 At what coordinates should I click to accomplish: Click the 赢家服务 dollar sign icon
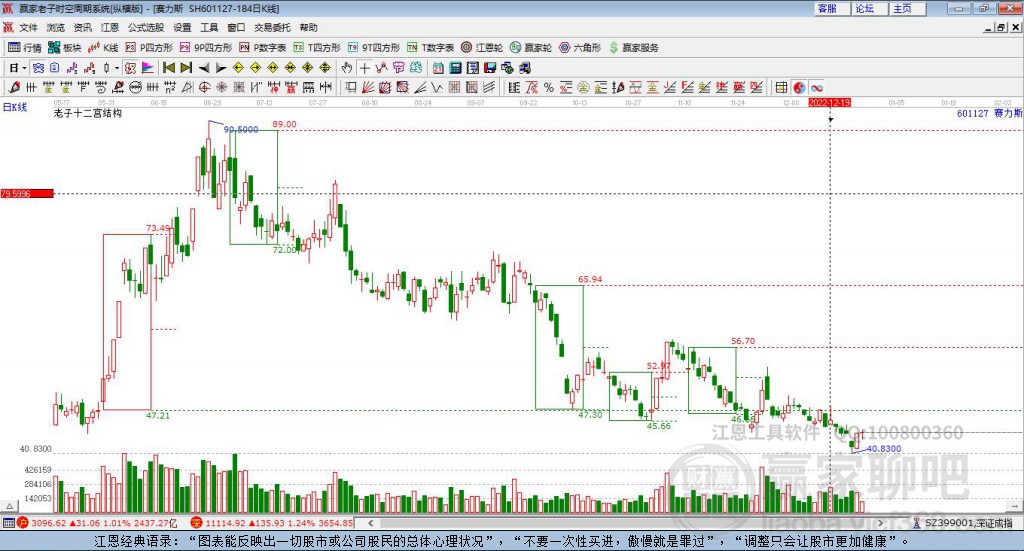(613, 48)
